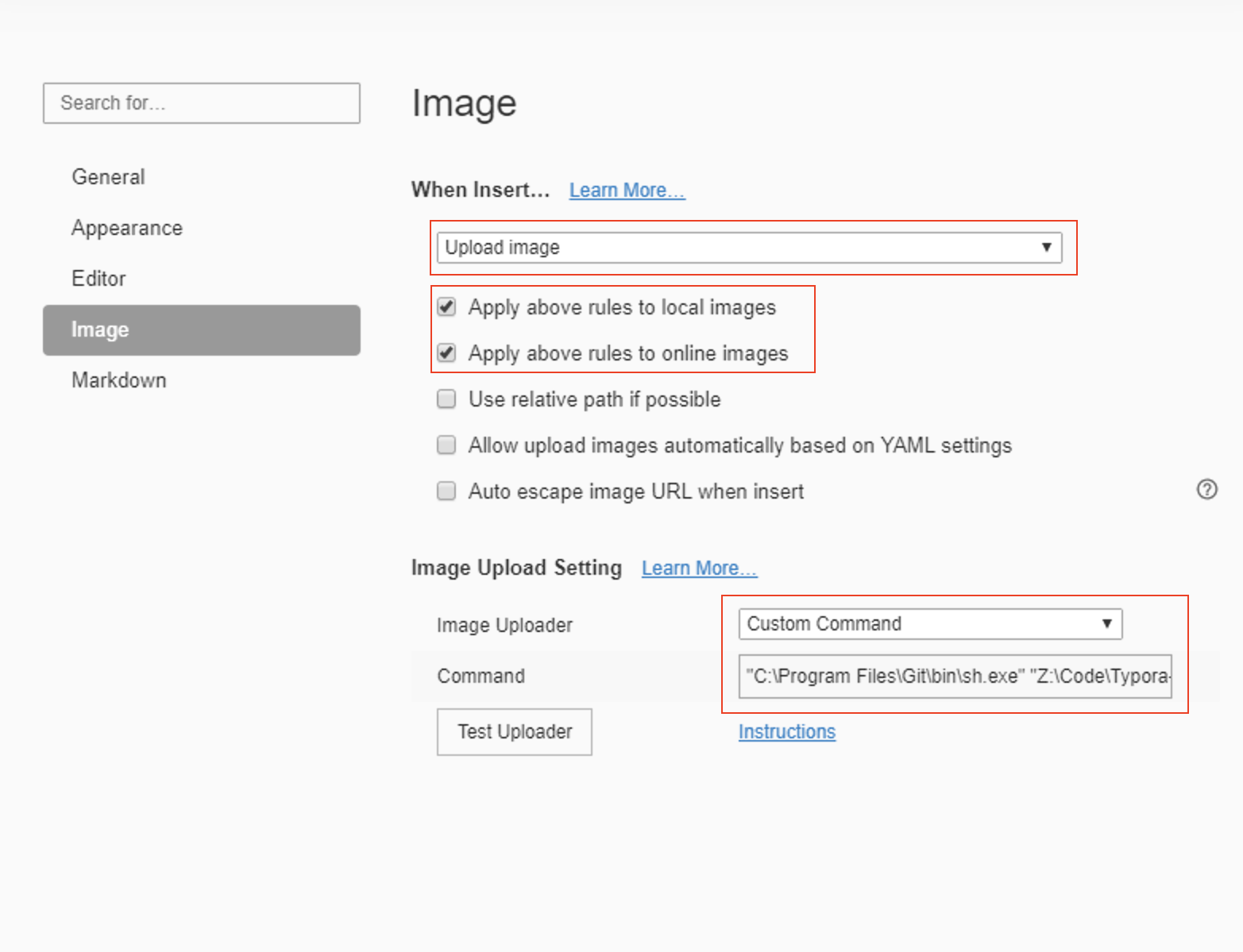
Task: Open the Custom Command uploader dropdown
Action: coord(930,624)
